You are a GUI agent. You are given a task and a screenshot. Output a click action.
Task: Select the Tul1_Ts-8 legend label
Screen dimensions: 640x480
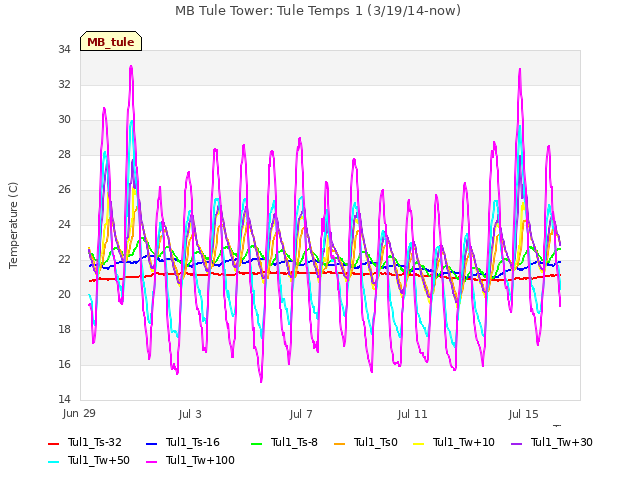[x=294, y=442]
